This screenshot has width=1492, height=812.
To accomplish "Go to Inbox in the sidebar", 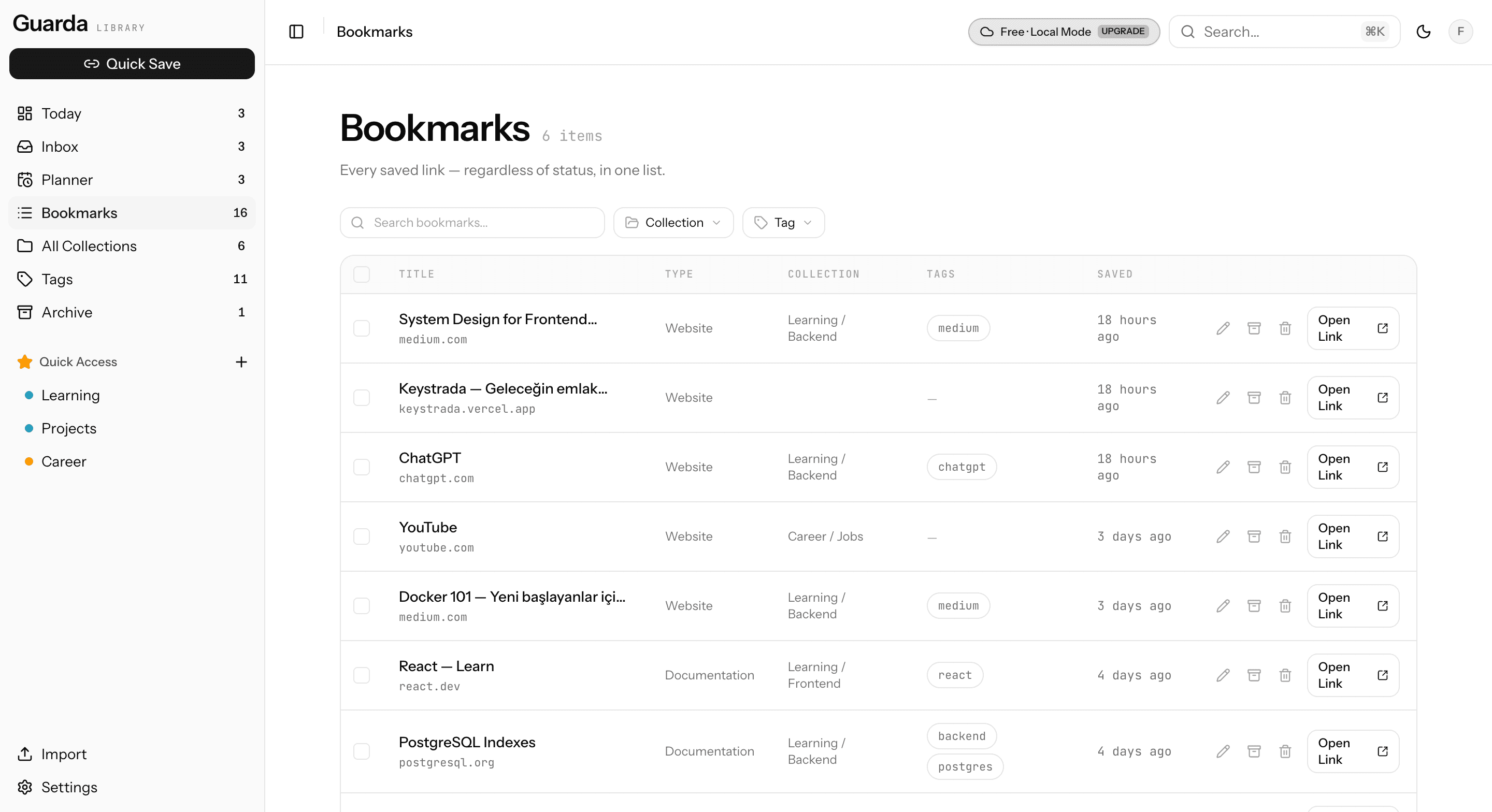I will coord(132,147).
